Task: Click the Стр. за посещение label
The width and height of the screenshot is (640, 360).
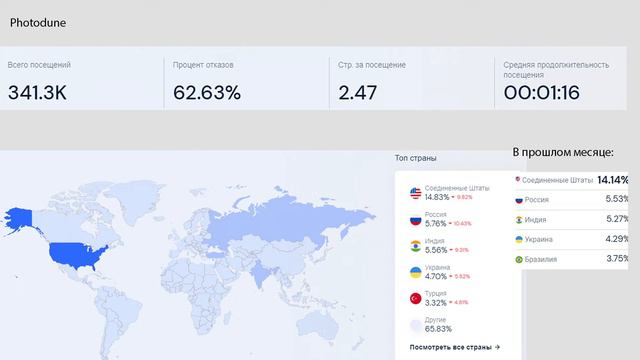Action: [x=372, y=65]
